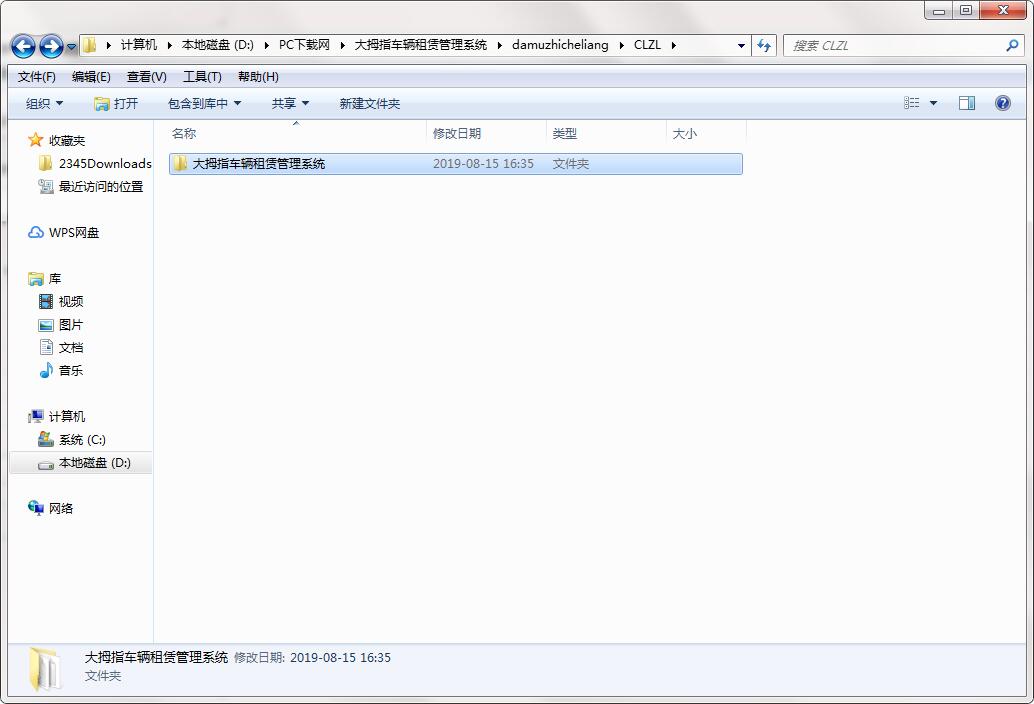
Task: Click the 搜索 CLZL search field
Action: point(895,45)
